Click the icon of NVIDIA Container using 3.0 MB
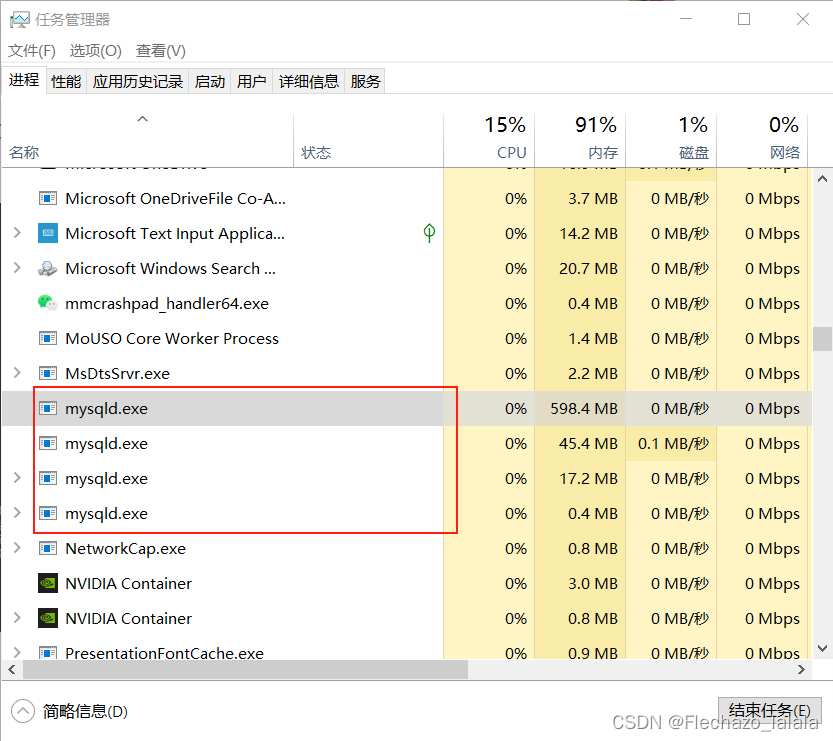 pyautogui.click(x=48, y=583)
